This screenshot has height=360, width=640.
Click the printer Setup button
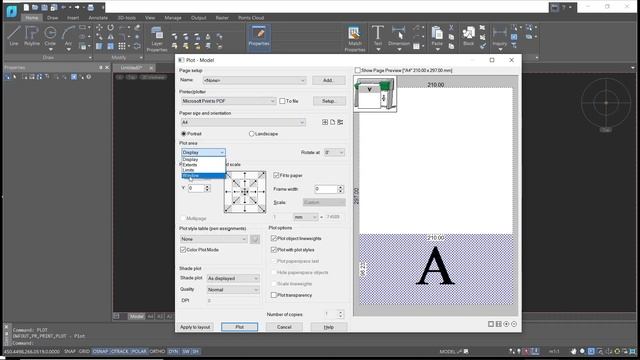[329, 101]
